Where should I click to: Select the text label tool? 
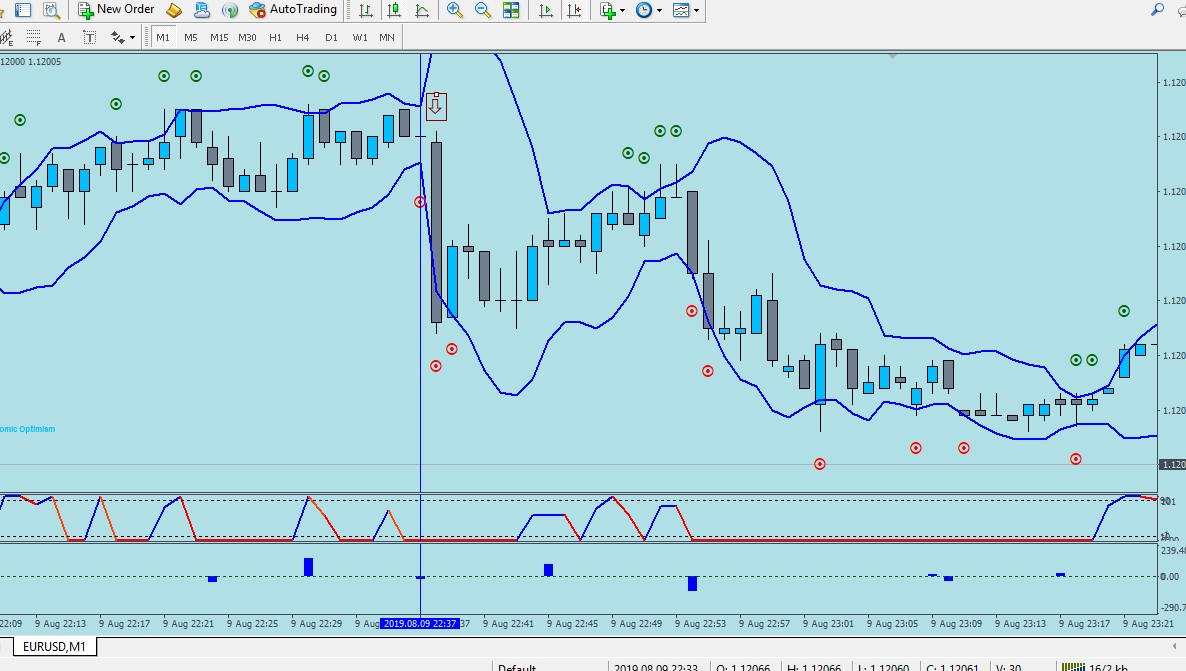pyautogui.click(x=89, y=37)
